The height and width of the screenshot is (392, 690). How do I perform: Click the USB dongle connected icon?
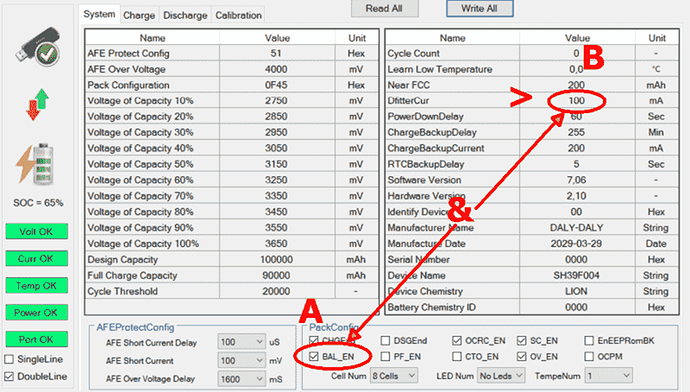pyautogui.click(x=38, y=47)
